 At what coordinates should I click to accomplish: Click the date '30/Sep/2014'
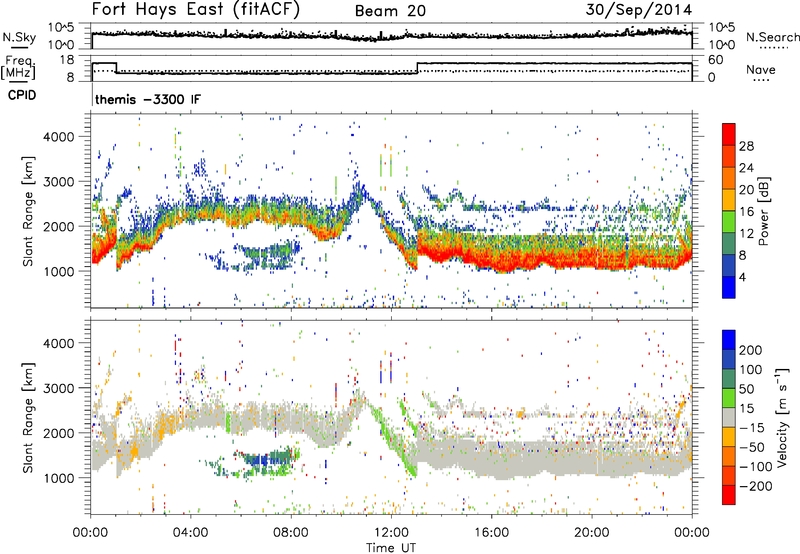638,10
